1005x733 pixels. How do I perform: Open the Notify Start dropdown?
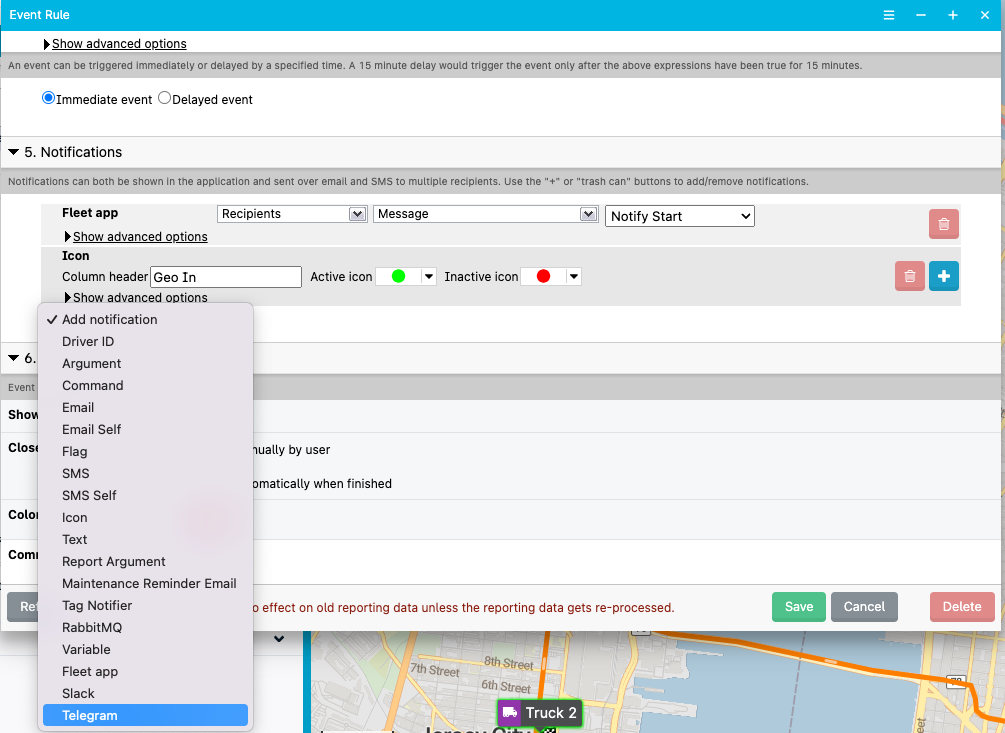pyautogui.click(x=680, y=216)
